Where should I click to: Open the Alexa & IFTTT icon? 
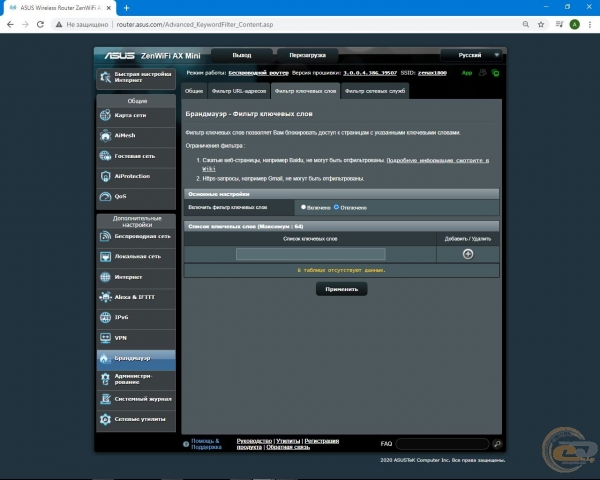tap(105, 297)
